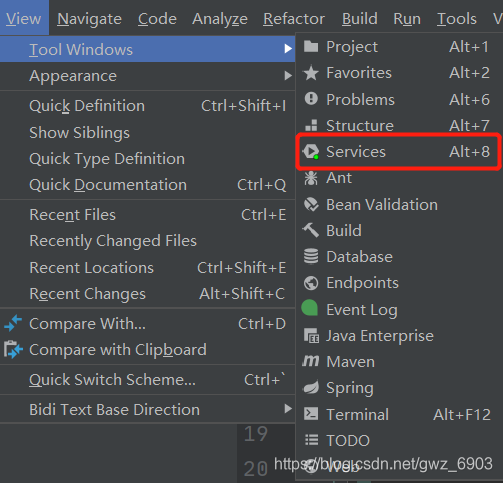503x483 pixels.
Task: Click the Services play icon
Action: coord(311,152)
